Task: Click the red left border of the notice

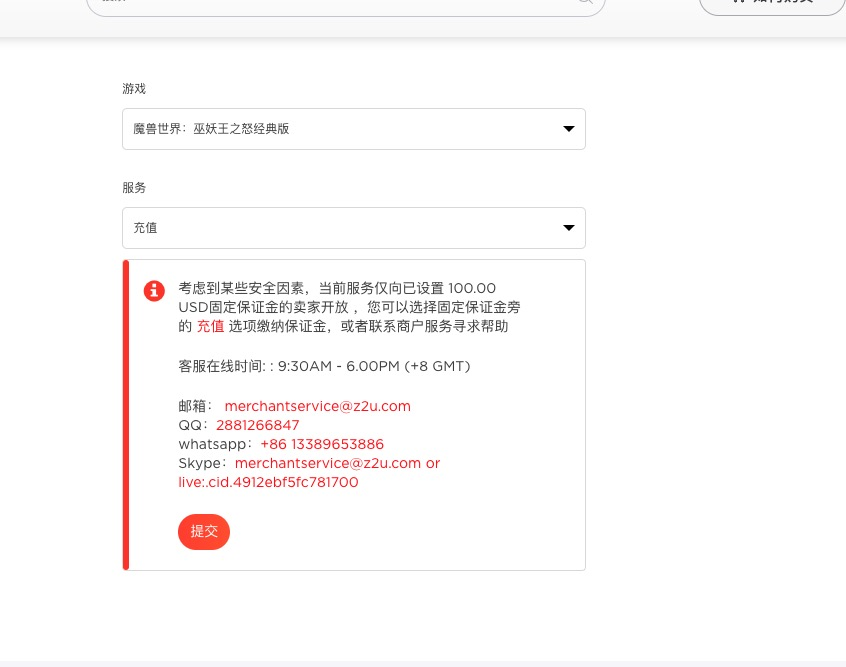Action: click(x=126, y=415)
